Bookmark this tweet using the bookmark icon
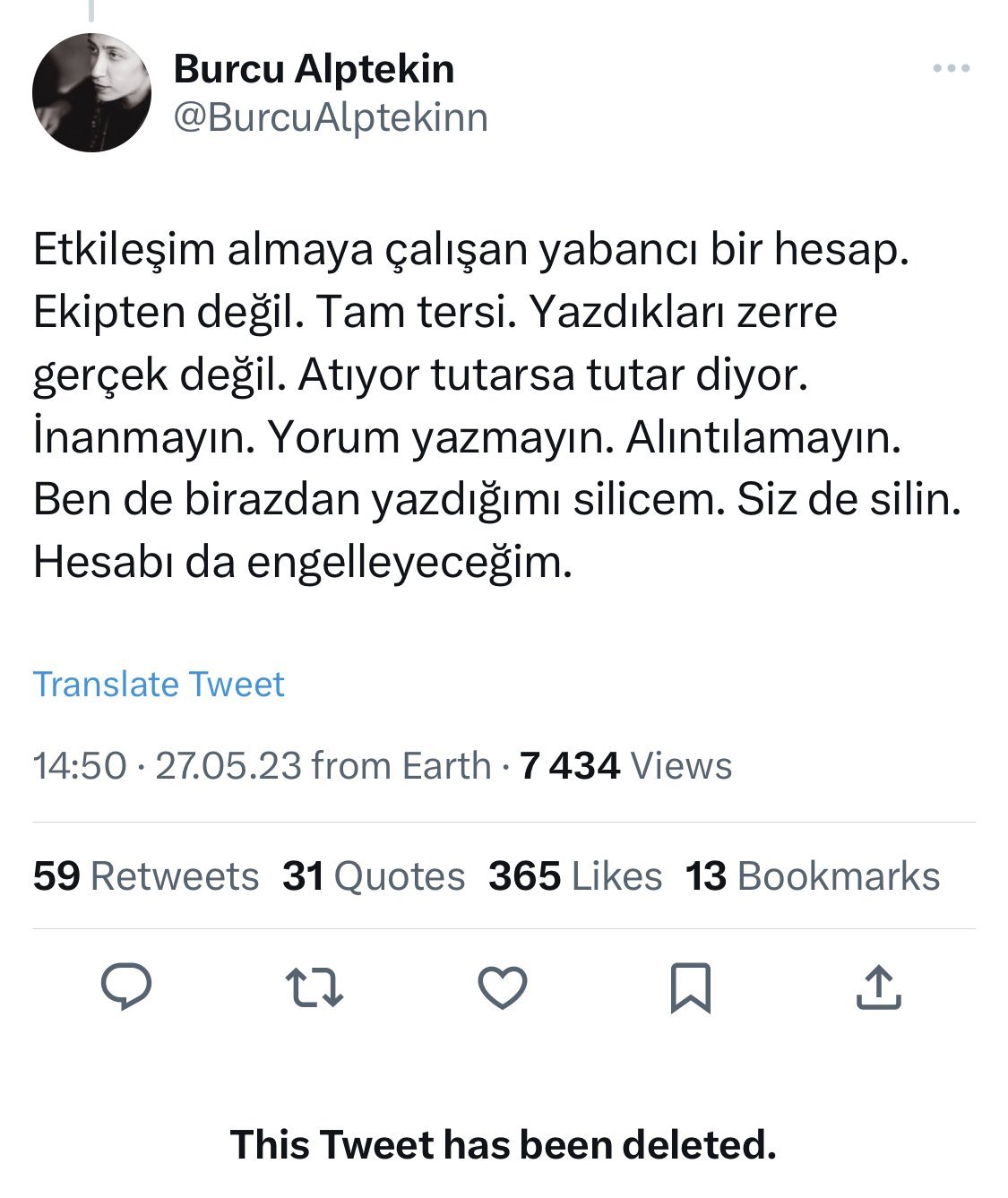 coord(690,987)
